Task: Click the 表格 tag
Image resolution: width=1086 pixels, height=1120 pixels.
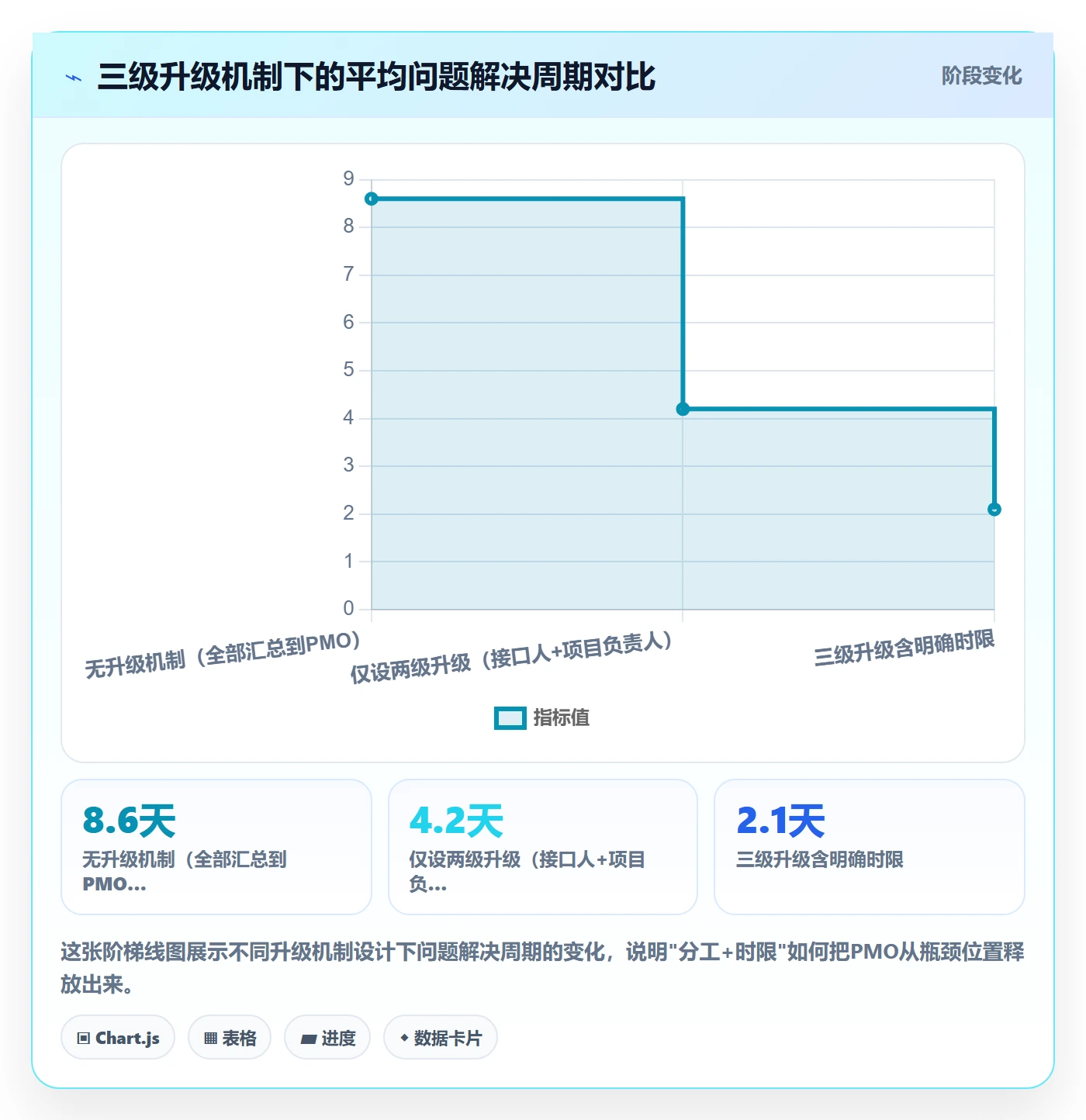Action: click(230, 1038)
